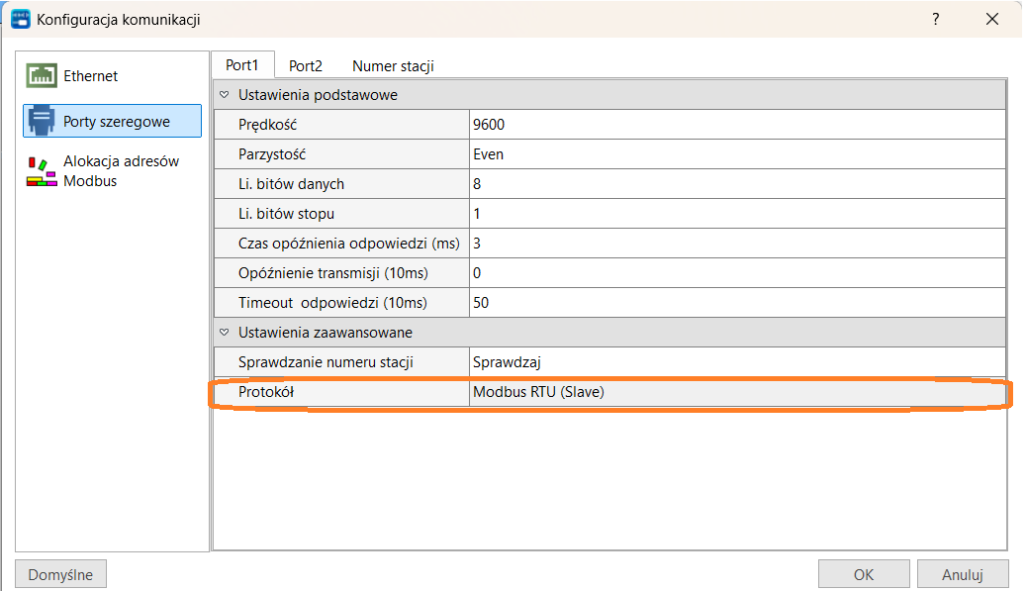
Task: Collapse the Ustawienia podstawowe section
Action: (x=224, y=95)
